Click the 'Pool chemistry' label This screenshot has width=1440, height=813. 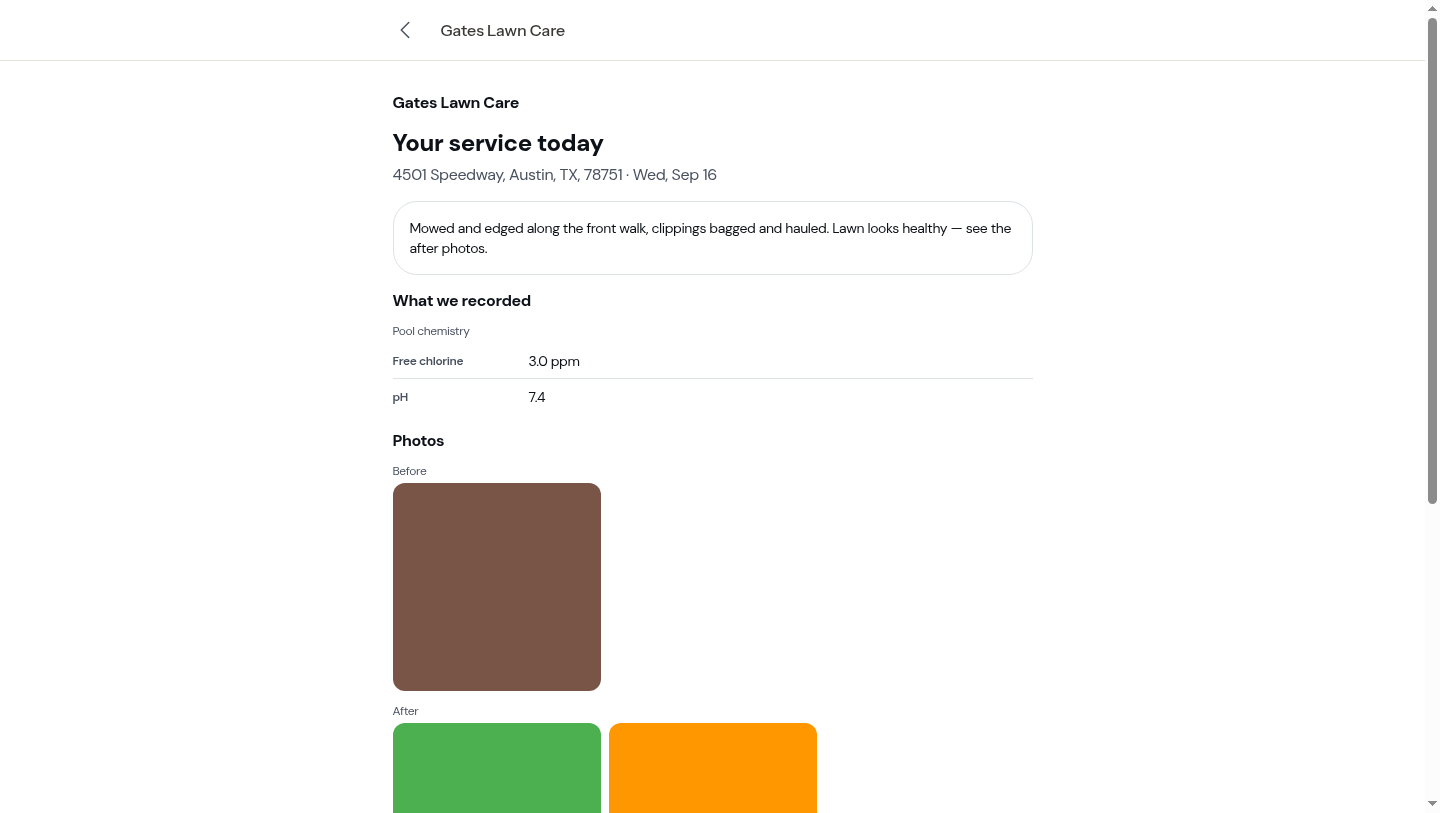click(431, 331)
